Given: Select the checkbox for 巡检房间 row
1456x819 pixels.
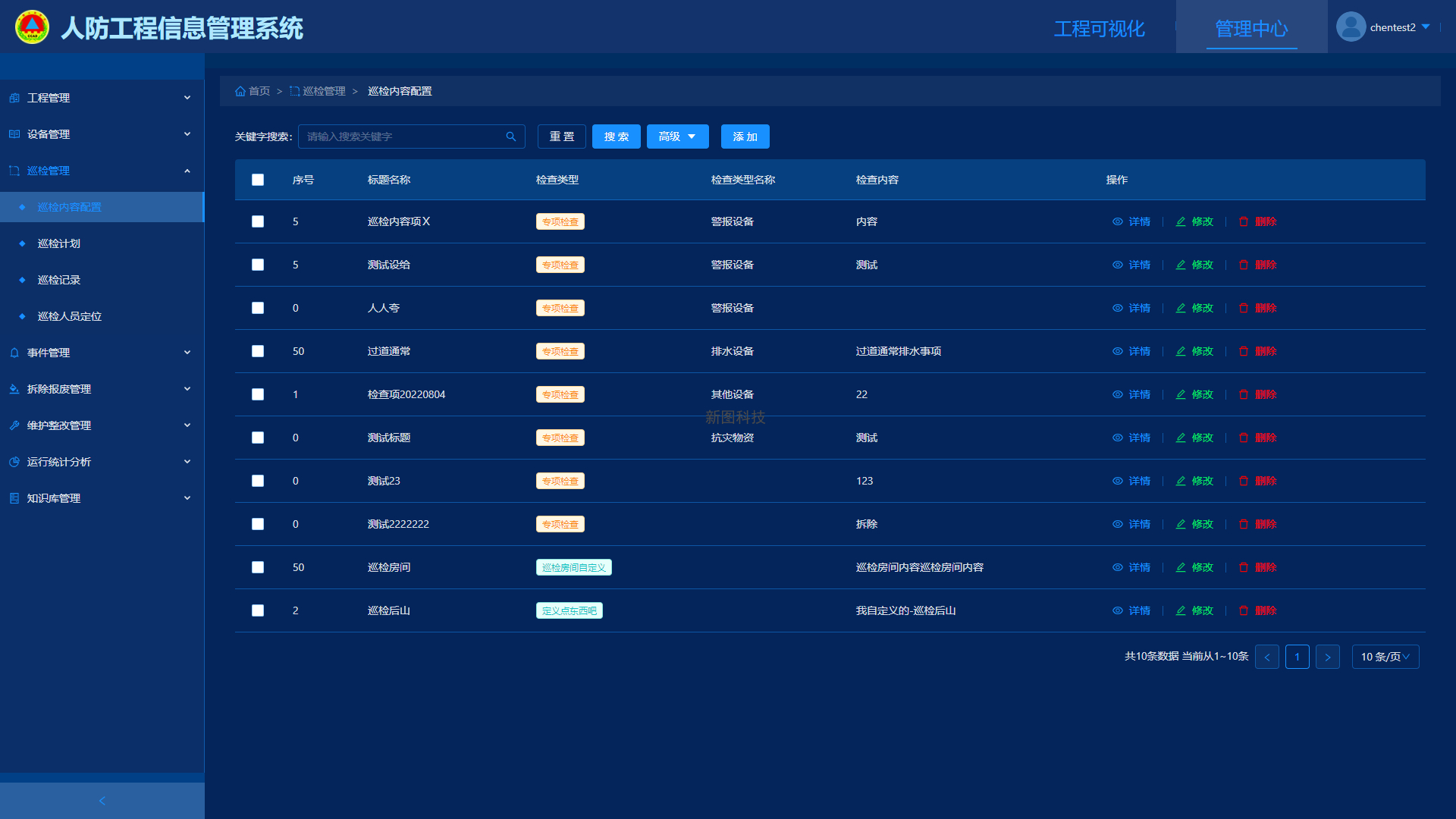Looking at the screenshot, I should (258, 567).
